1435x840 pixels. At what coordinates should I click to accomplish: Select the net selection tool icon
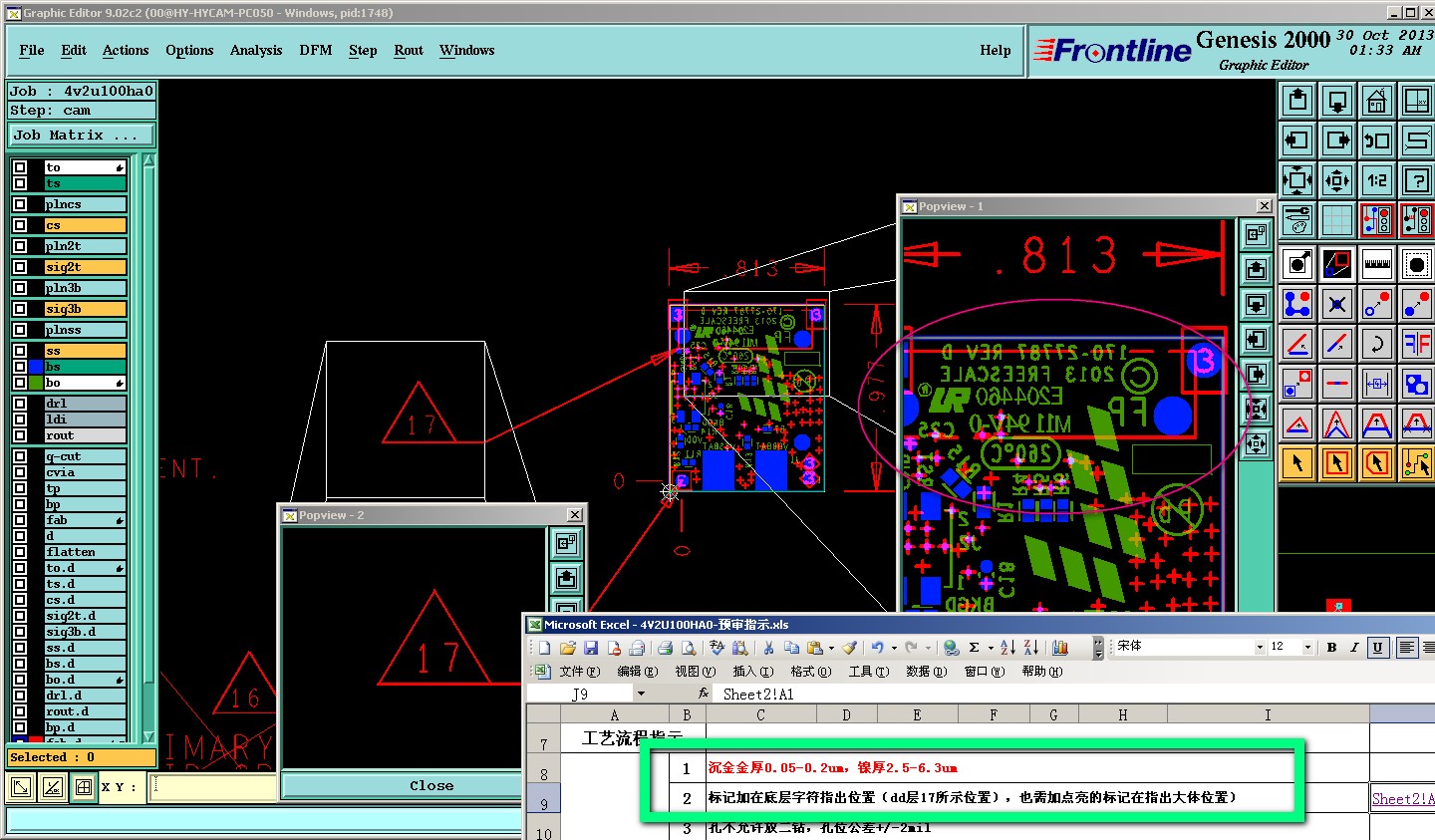coord(1416,463)
